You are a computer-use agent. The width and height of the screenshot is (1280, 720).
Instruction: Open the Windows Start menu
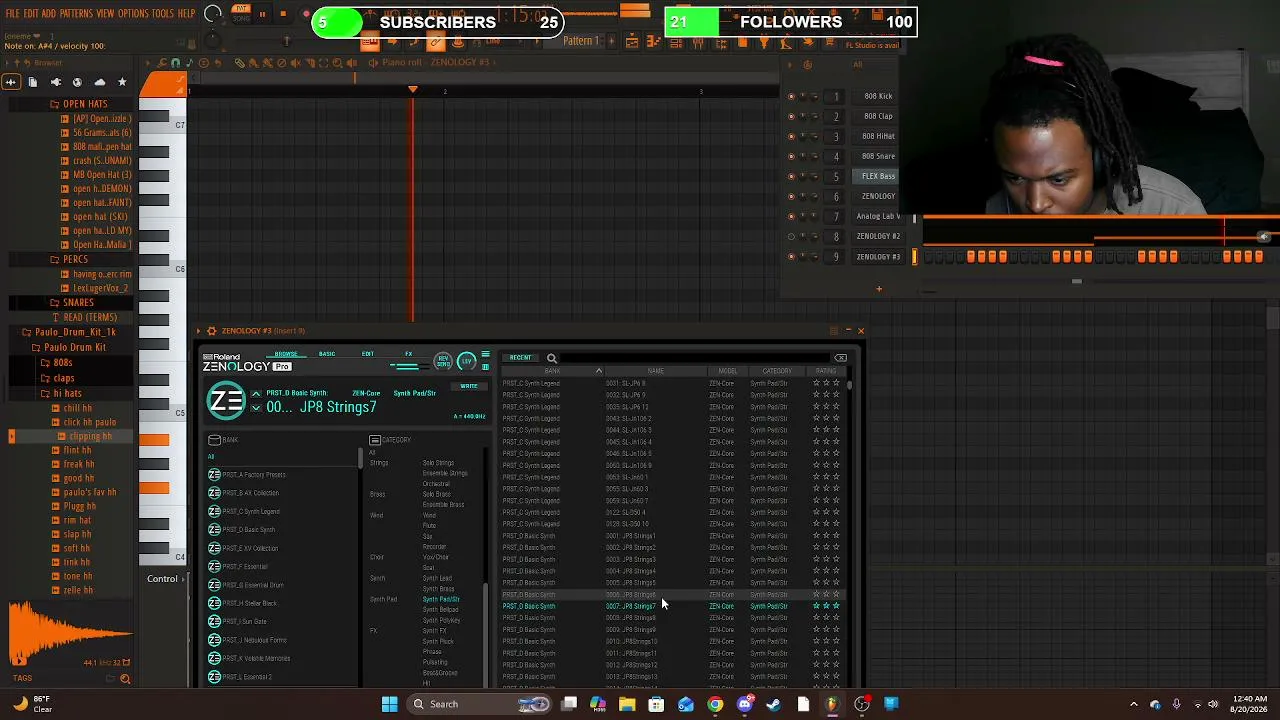(x=389, y=704)
